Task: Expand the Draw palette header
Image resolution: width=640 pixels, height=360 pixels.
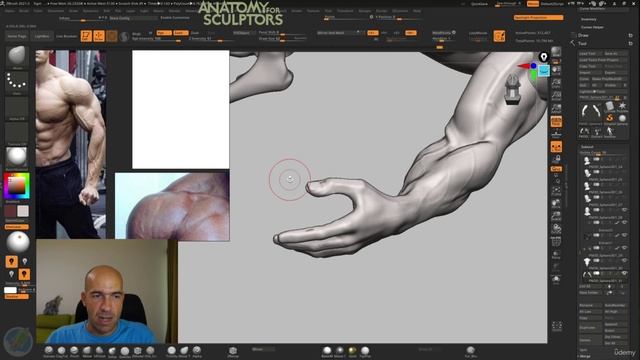Action: coord(583,36)
